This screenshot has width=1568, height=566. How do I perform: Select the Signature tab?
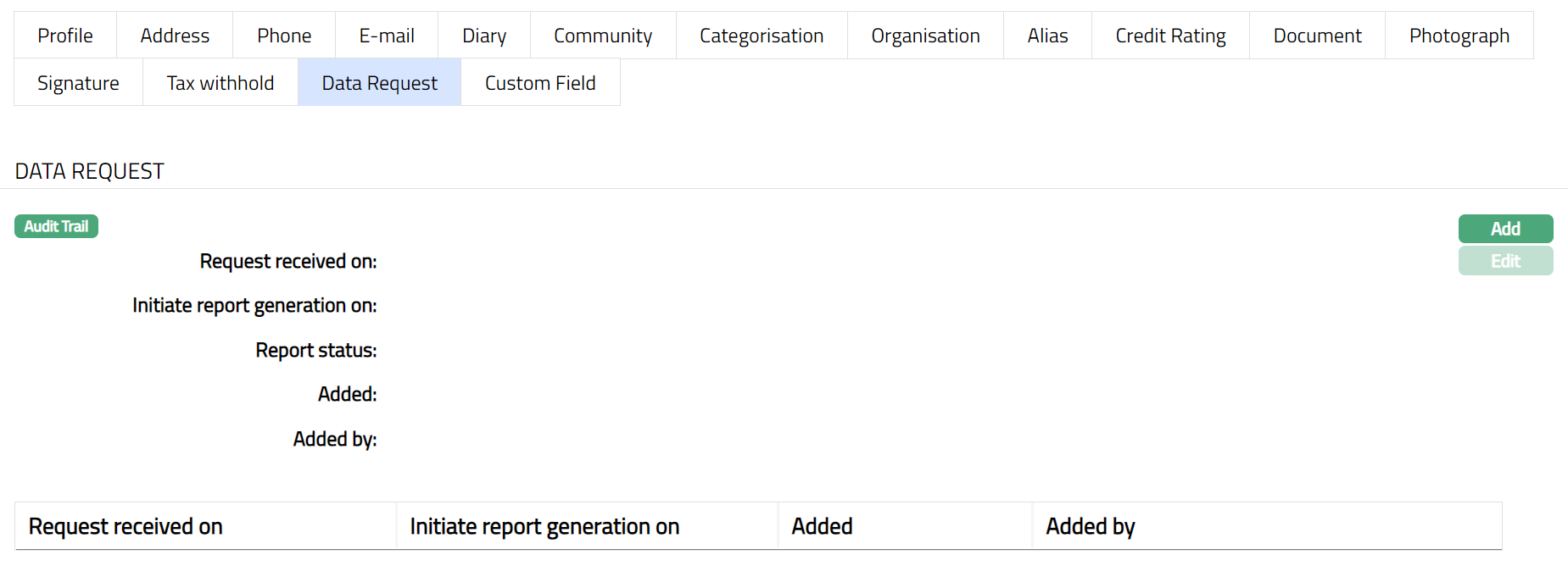(x=78, y=83)
